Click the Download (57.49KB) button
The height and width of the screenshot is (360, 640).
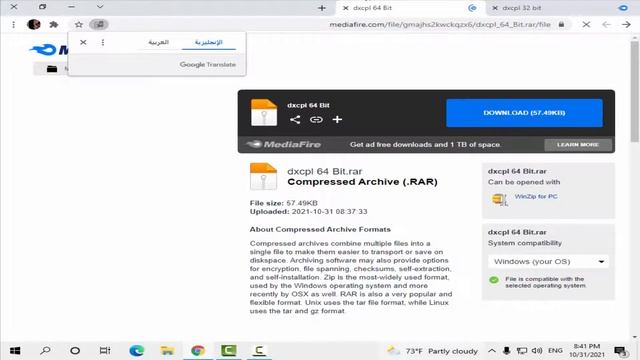click(524, 113)
